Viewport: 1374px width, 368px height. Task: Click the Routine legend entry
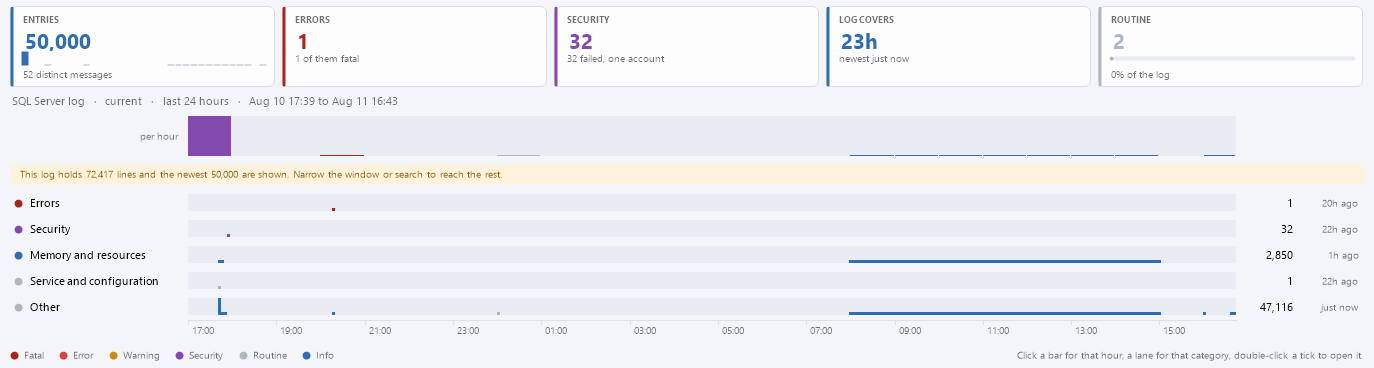tap(263, 356)
